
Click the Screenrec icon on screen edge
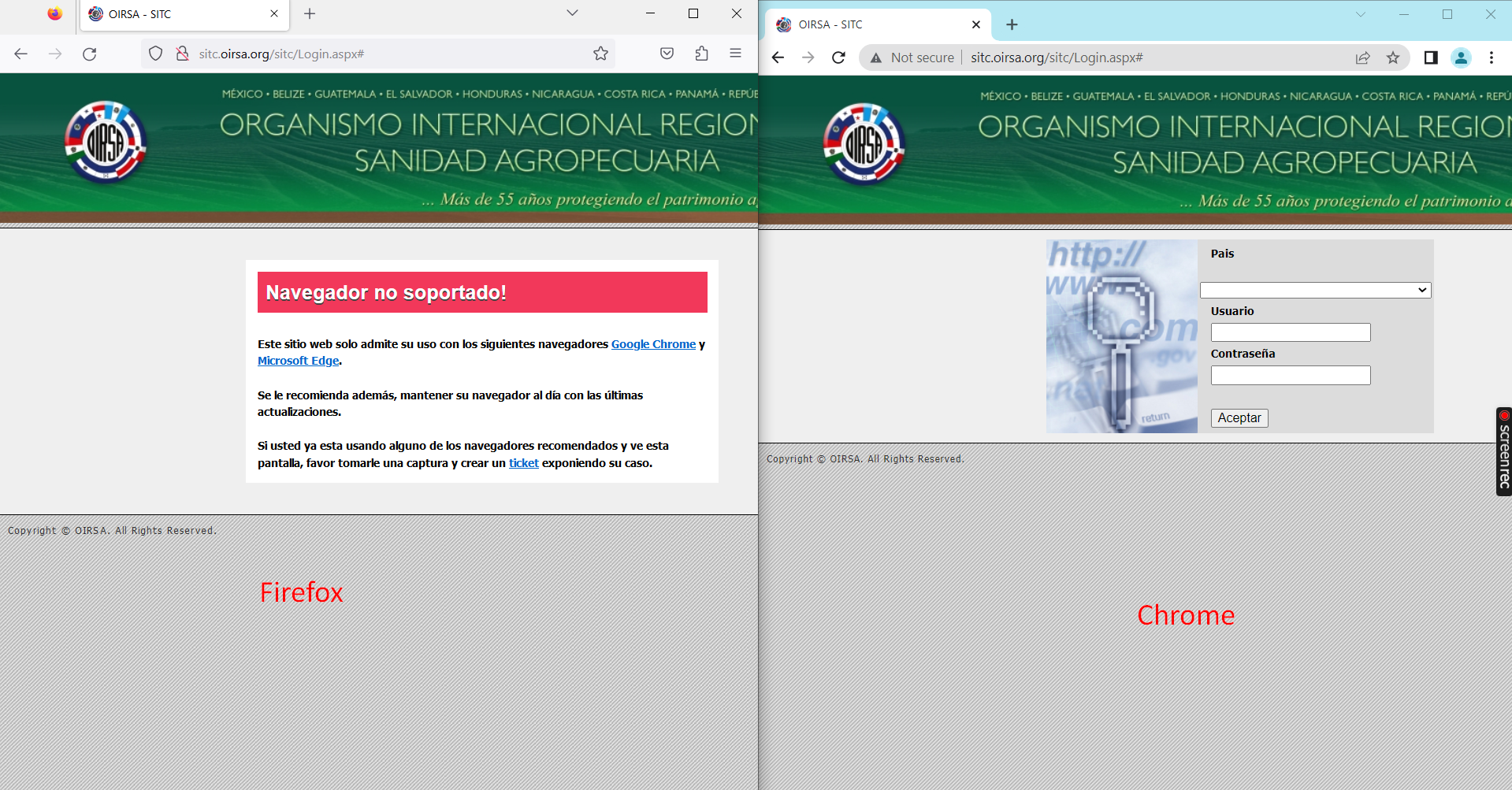(1503, 453)
